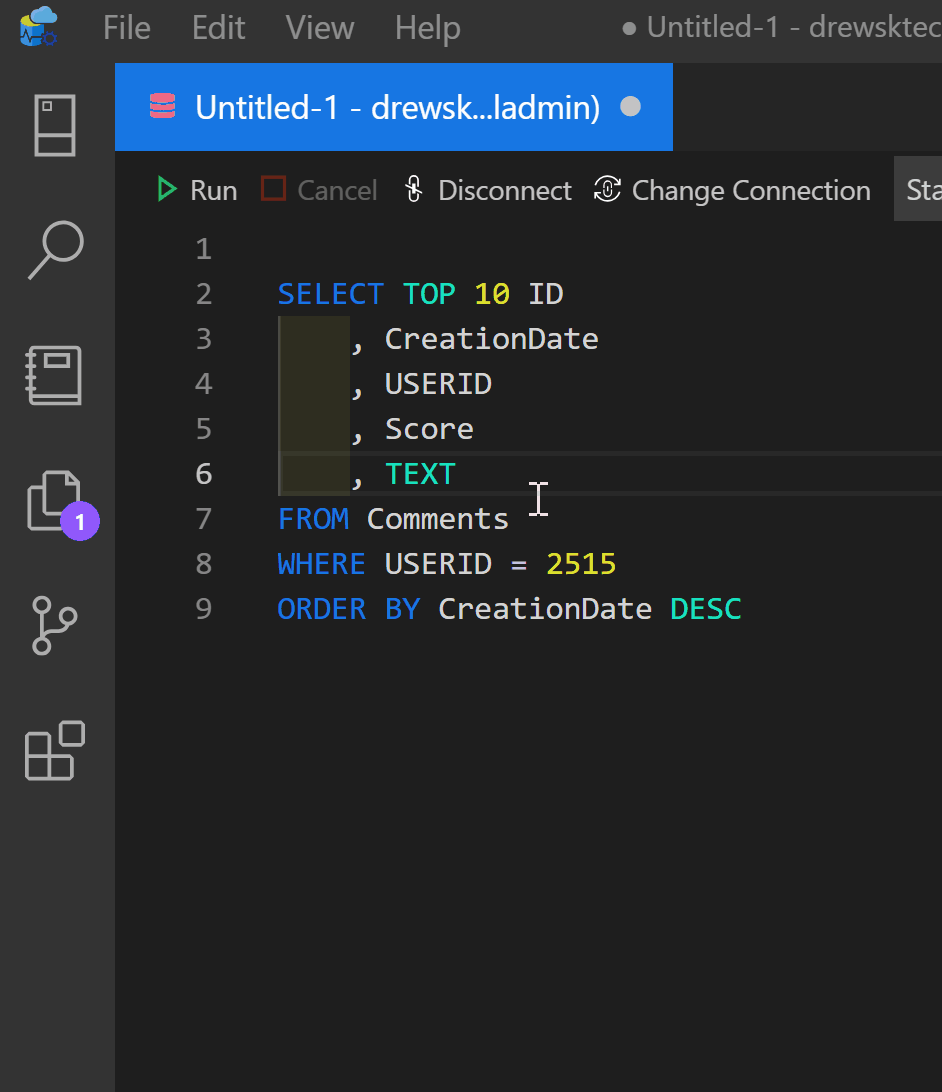Click Change Connection in the toolbar

(732, 190)
